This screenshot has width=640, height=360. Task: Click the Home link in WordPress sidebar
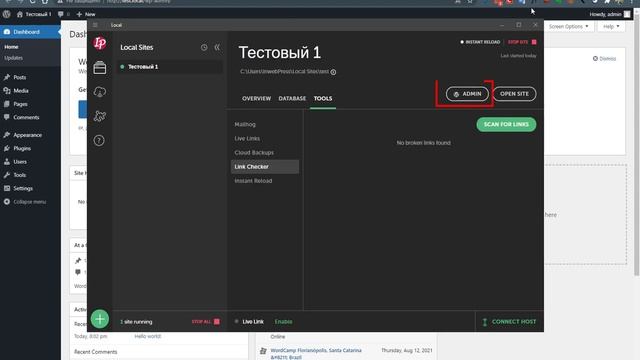(x=11, y=47)
